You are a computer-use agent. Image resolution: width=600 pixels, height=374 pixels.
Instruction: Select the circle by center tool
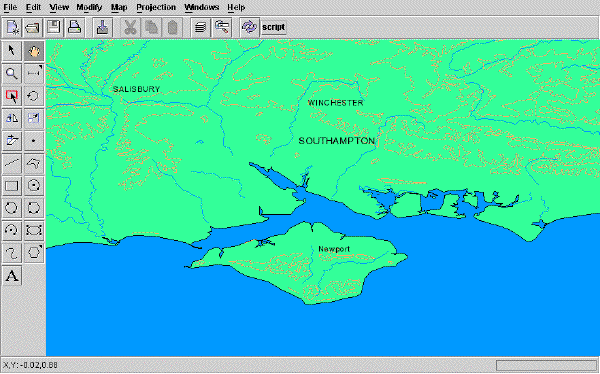(x=34, y=186)
